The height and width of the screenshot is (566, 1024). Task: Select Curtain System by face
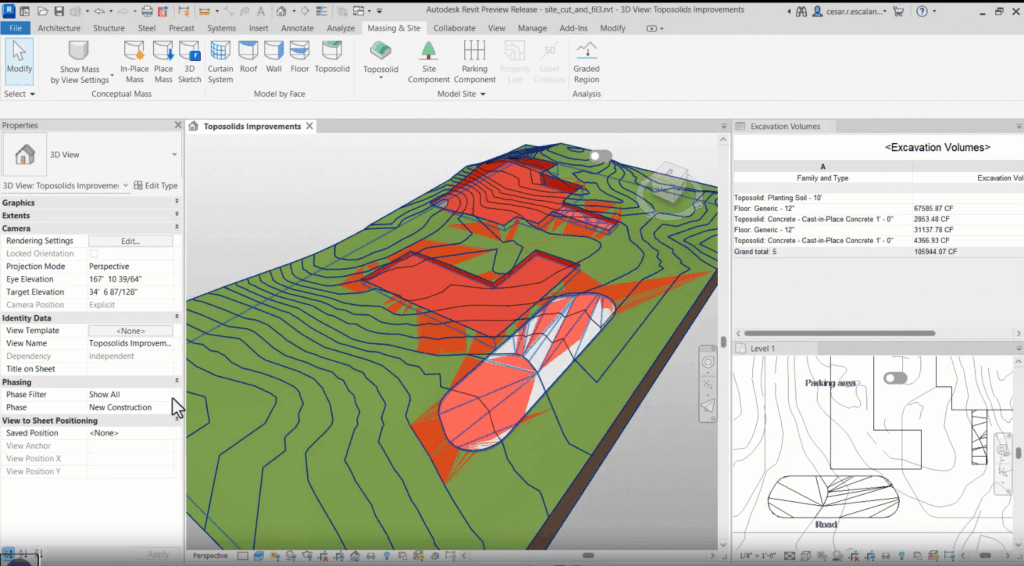[x=220, y=62]
